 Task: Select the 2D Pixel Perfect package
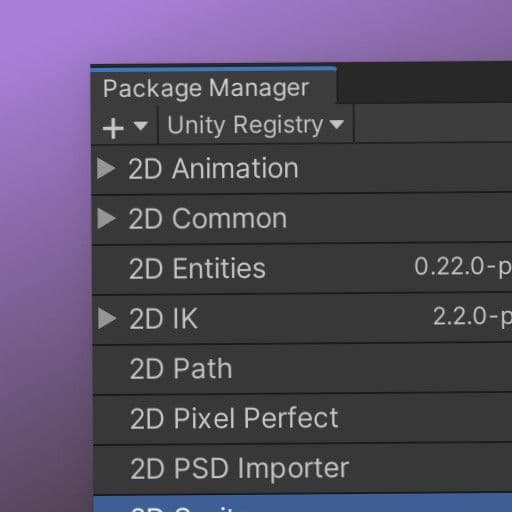[302, 419]
